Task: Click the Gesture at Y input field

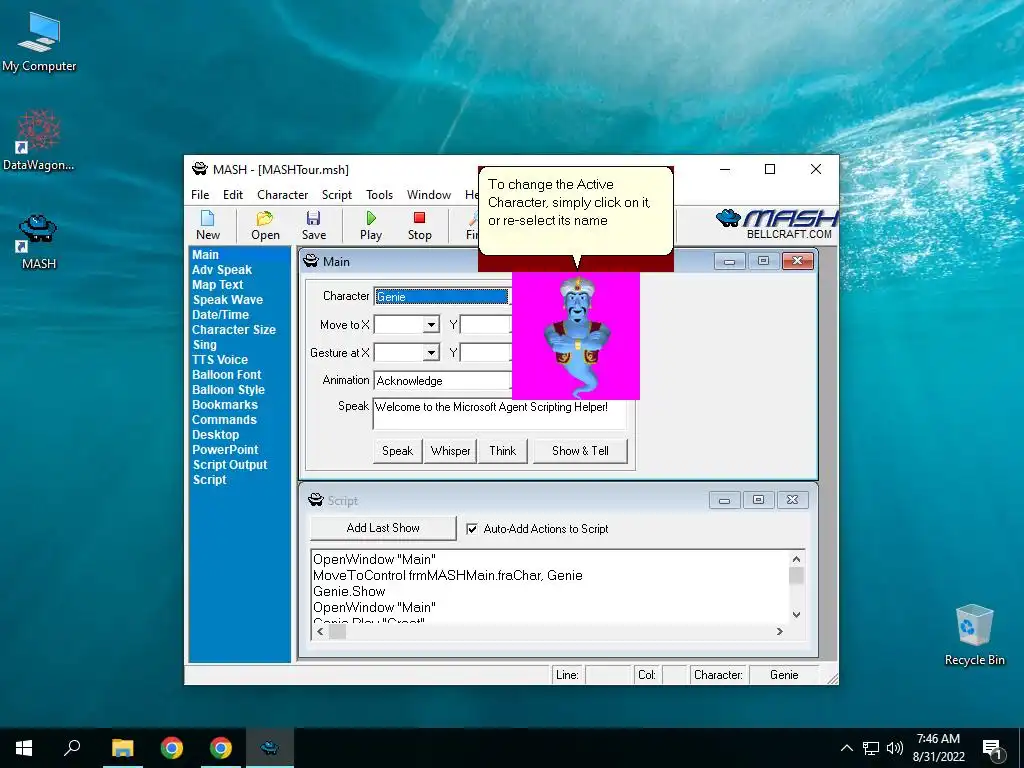Action: 486,353
